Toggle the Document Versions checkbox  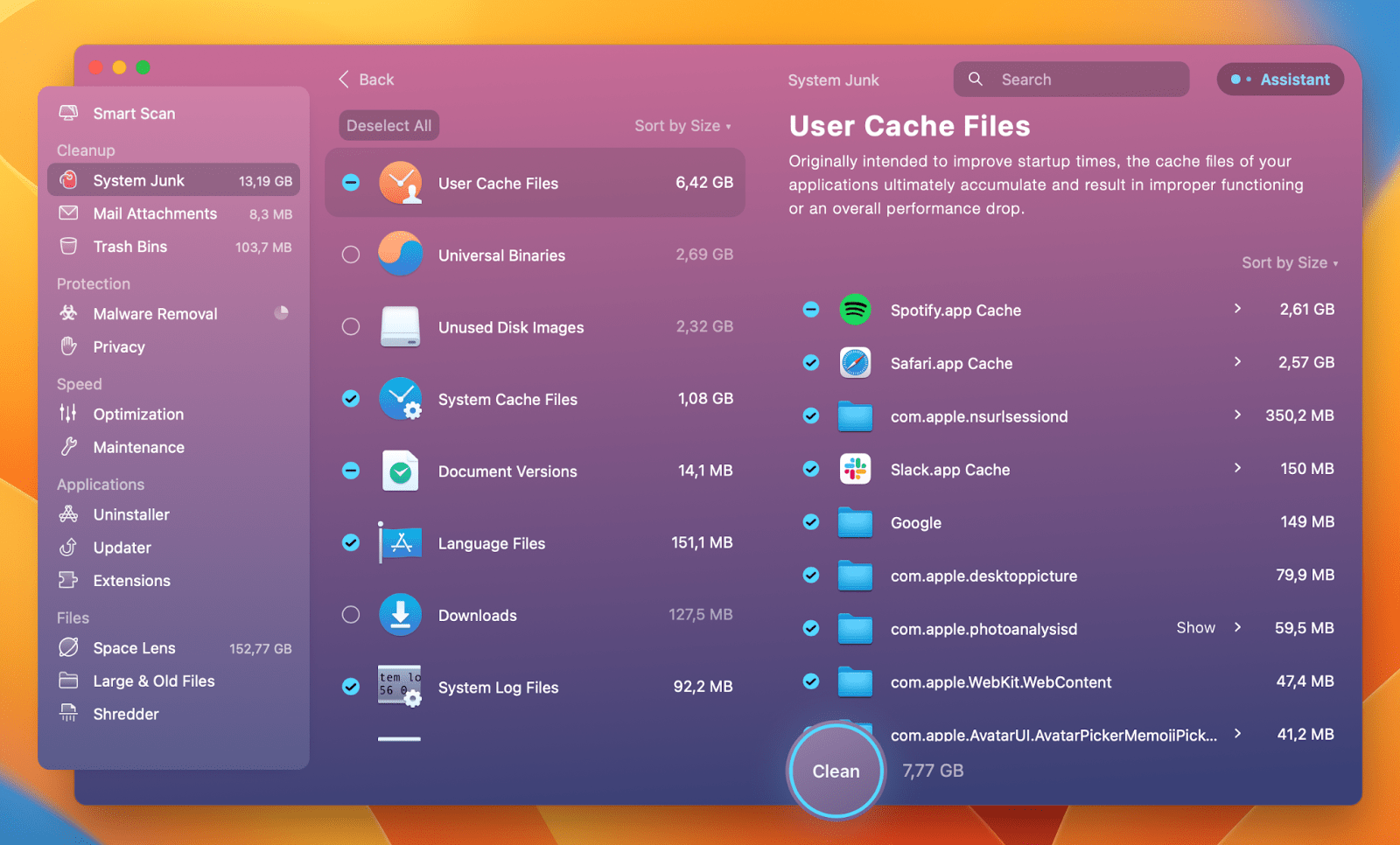[351, 471]
